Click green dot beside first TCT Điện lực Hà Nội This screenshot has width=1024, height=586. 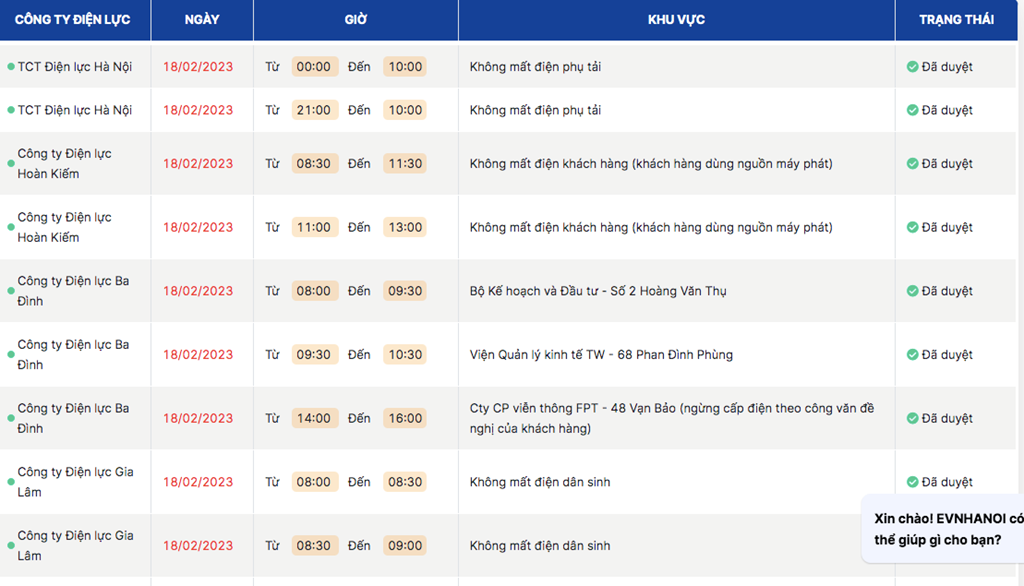pyautogui.click(x=10, y=67)
